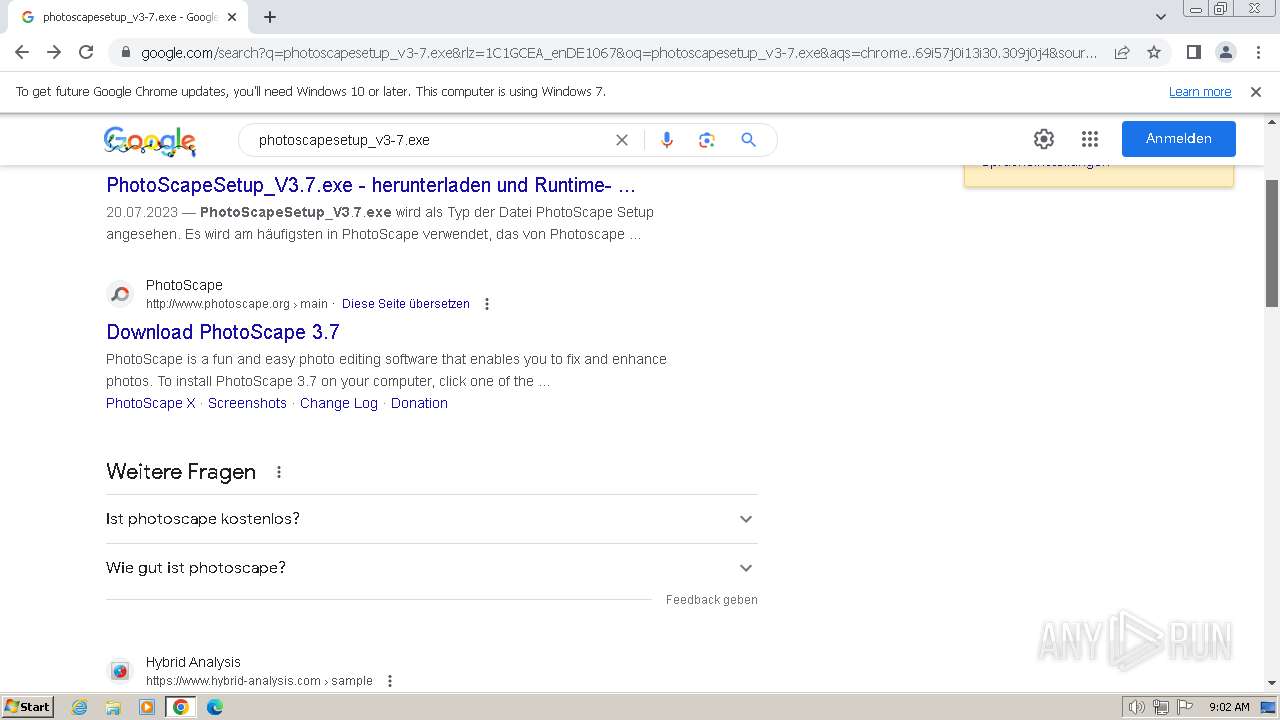Go back to the previous page

[x=22, y=52]
